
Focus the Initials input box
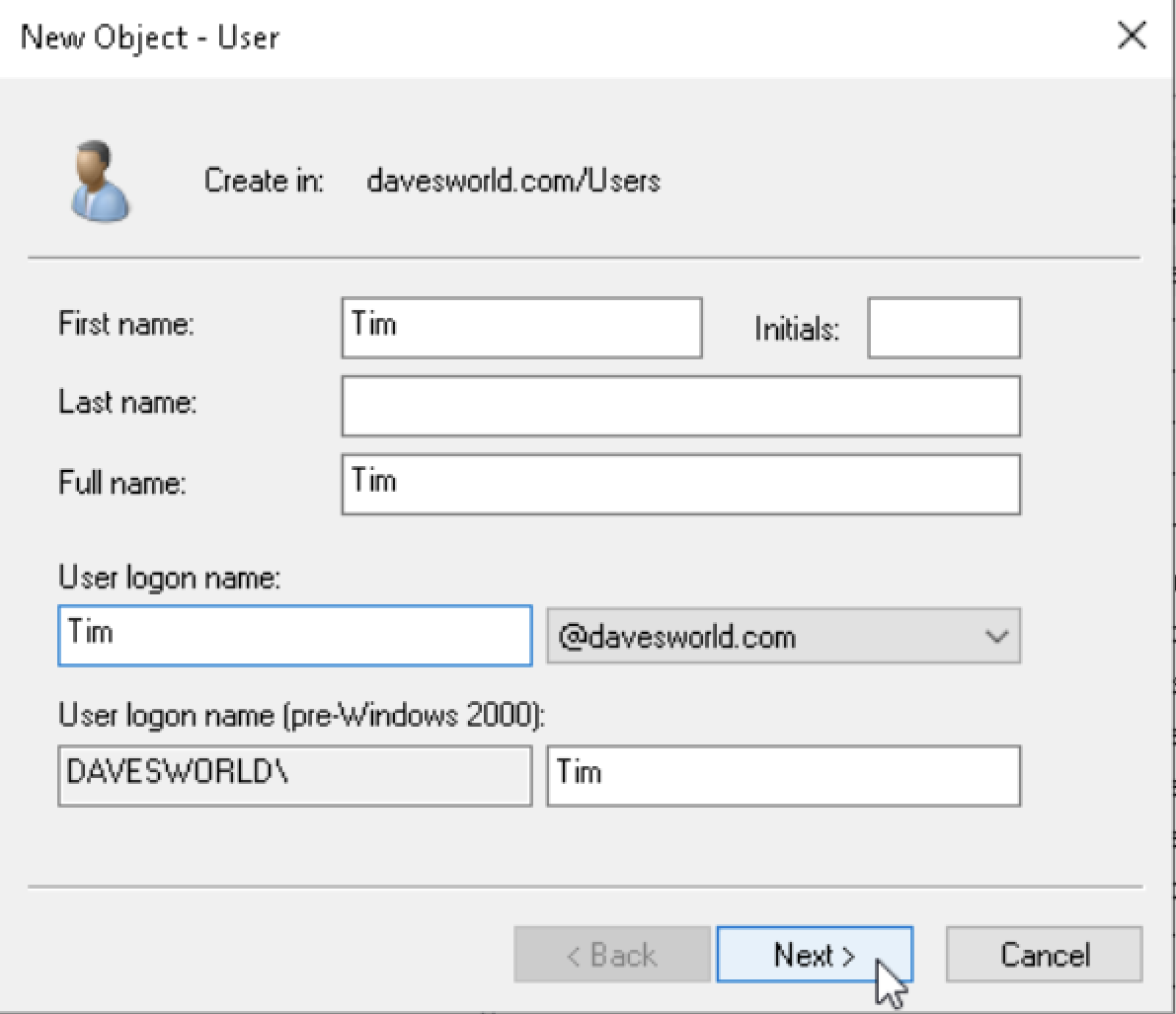click(x=944, y=328)
